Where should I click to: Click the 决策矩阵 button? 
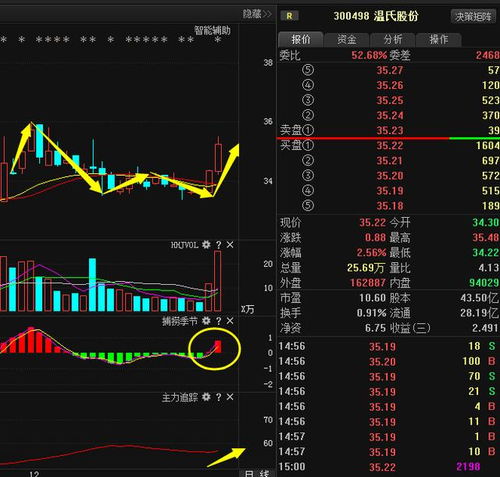473,16
